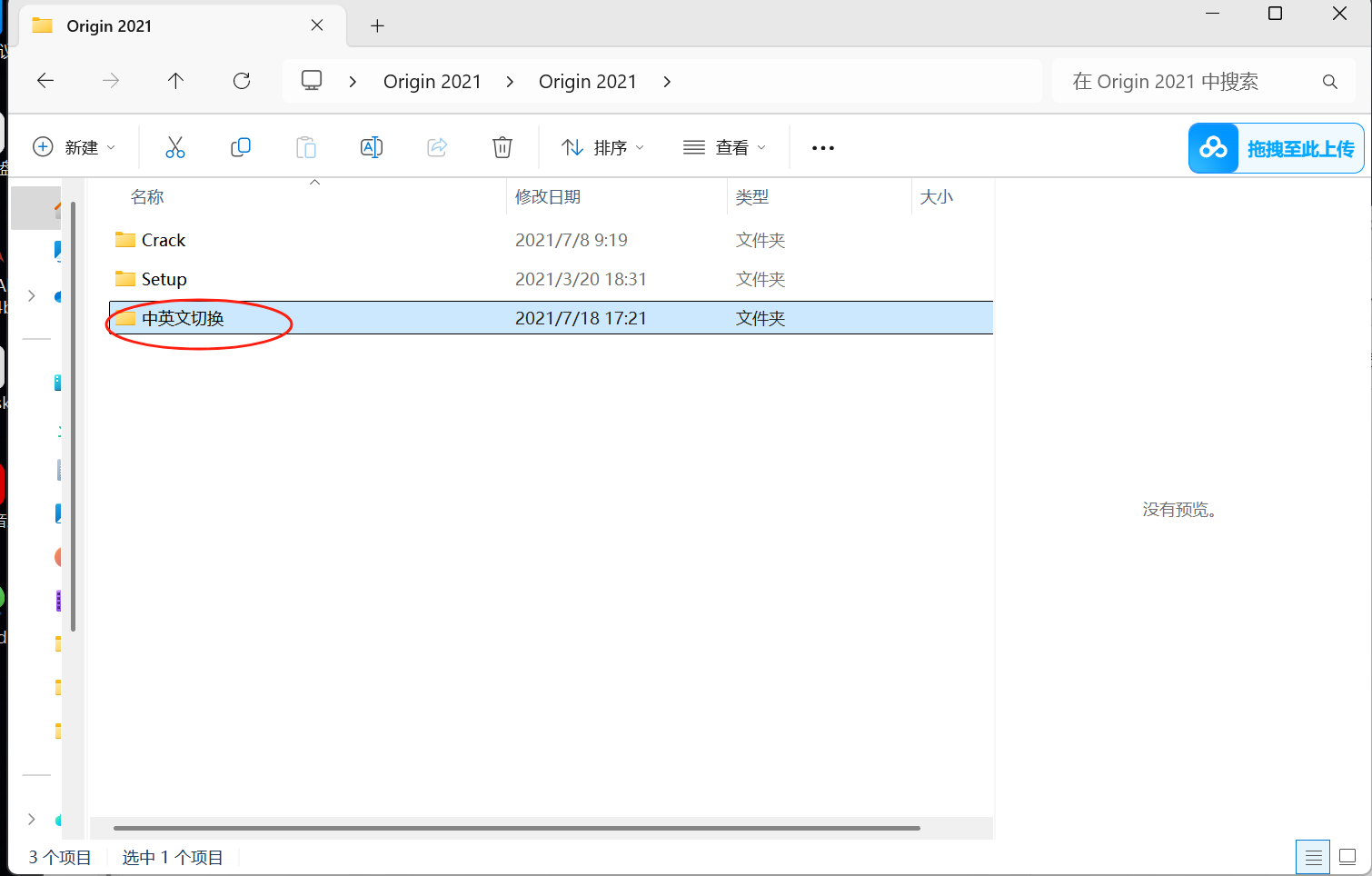Click the Paste clipboard icon in toolbar
Viewport: 1372px width, 876px height.
pos(306,147)
